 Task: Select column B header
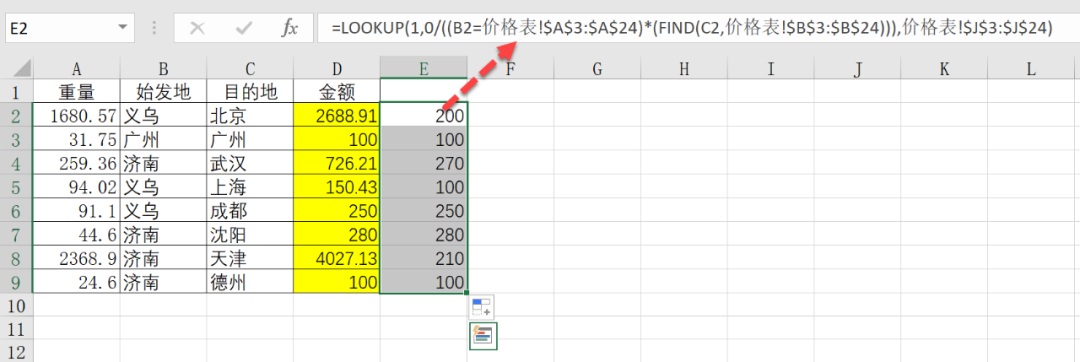point(163,68)
